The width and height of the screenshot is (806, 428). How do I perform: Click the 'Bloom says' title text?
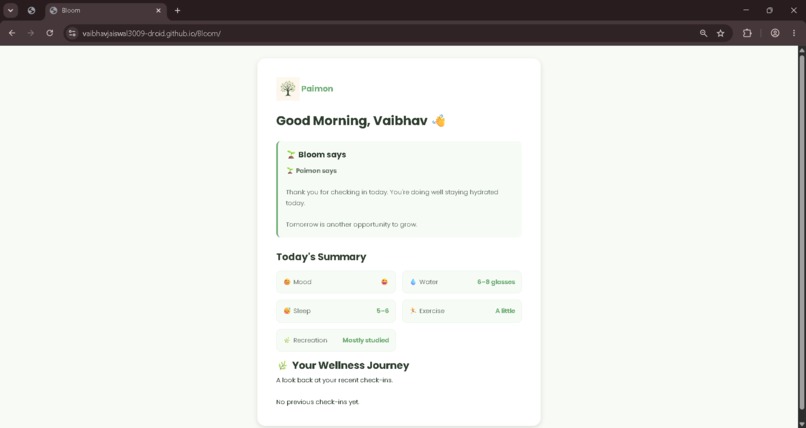point(322,154)
